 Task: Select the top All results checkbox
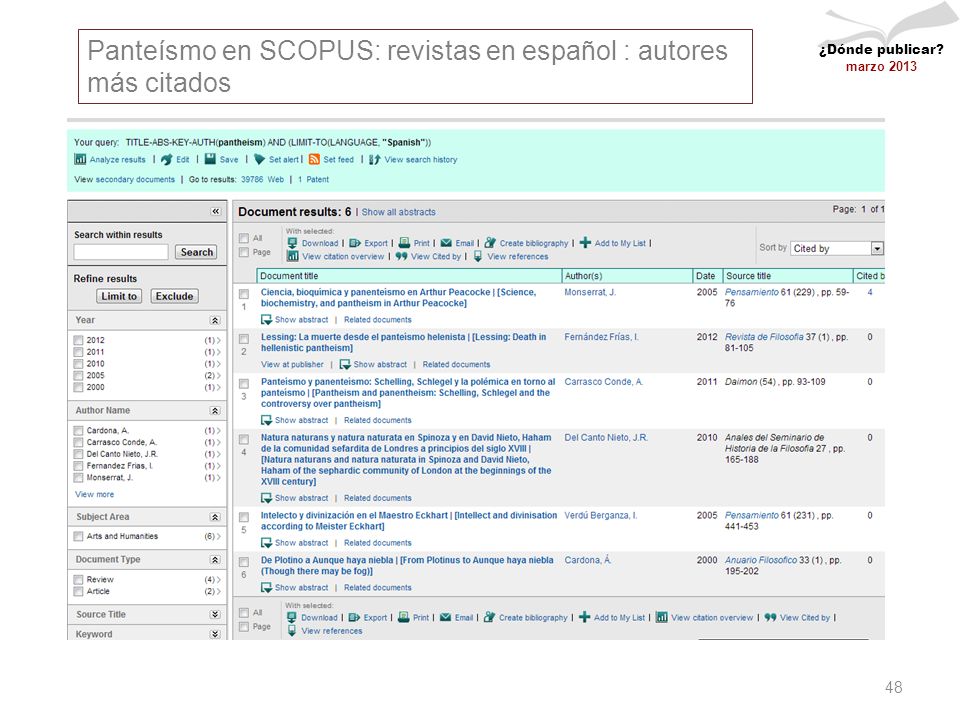click(244, 238)
